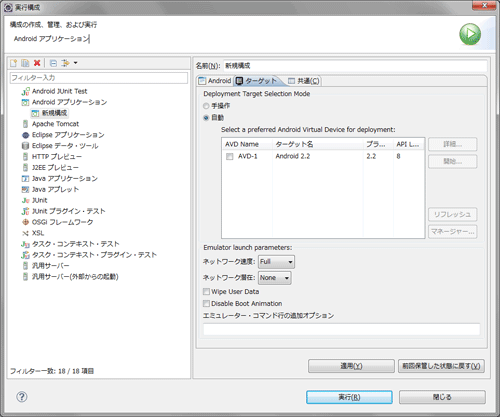Click the 実行(R) button
This screenshot has width=500, height=417.
[349, 397]
